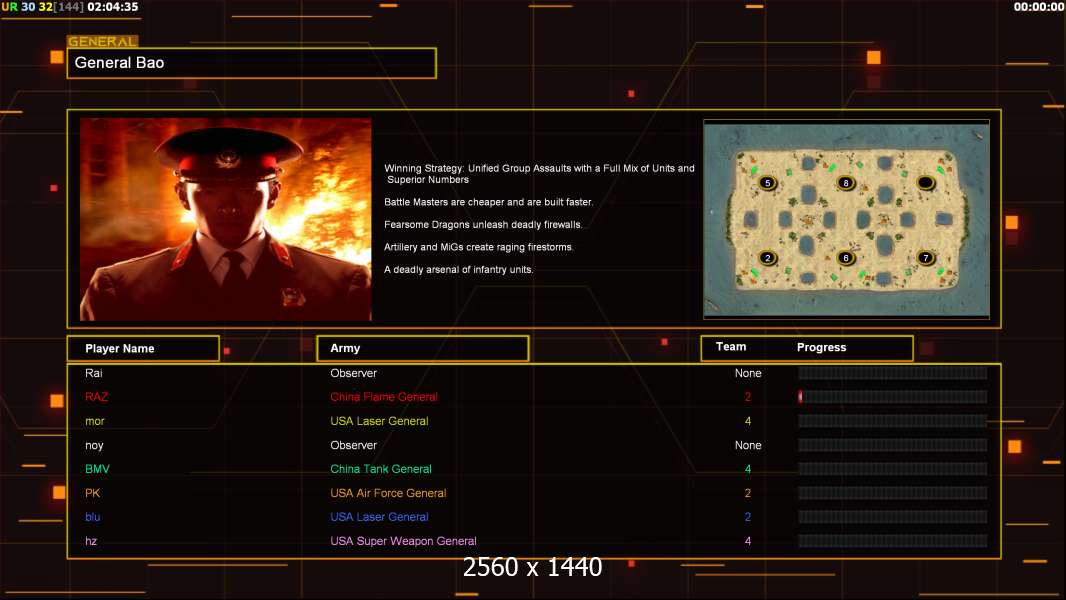Click the 02:04:35 timer at top left
Screen dimensions: 1066x600
pyautogui.click(x=112, y=7)
